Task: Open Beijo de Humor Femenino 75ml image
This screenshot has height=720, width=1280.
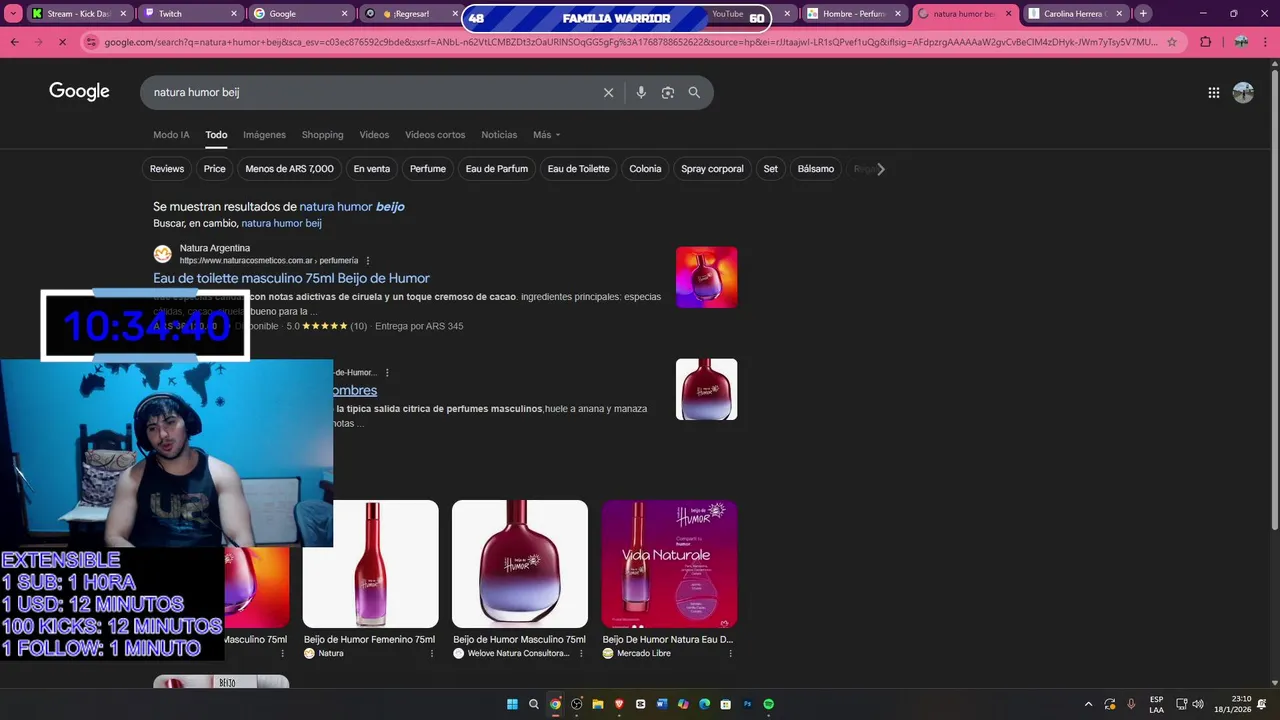Action: pos(370,564)
